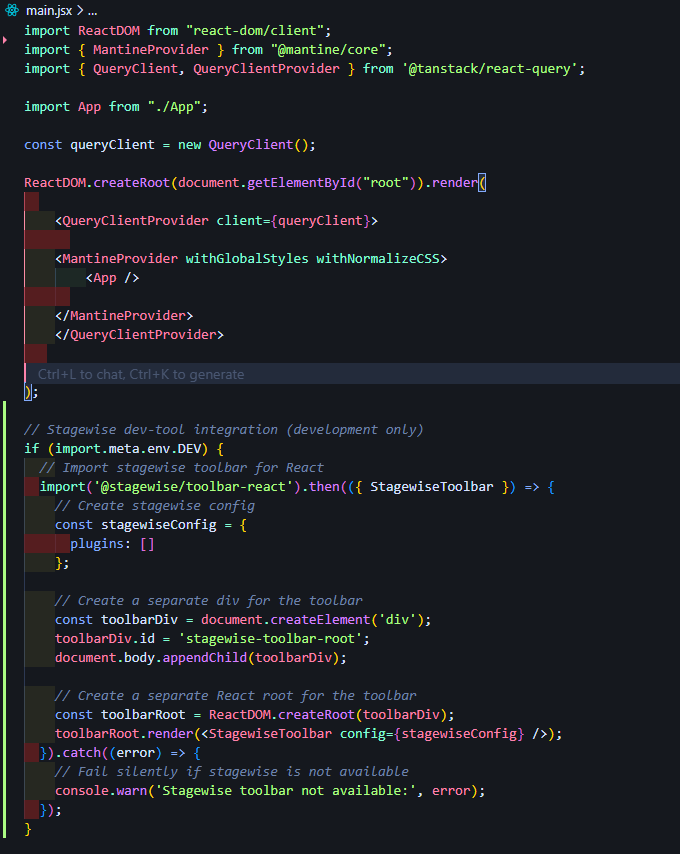
Task: Click the "root" string argument
Action: click(x=386, y=182)
